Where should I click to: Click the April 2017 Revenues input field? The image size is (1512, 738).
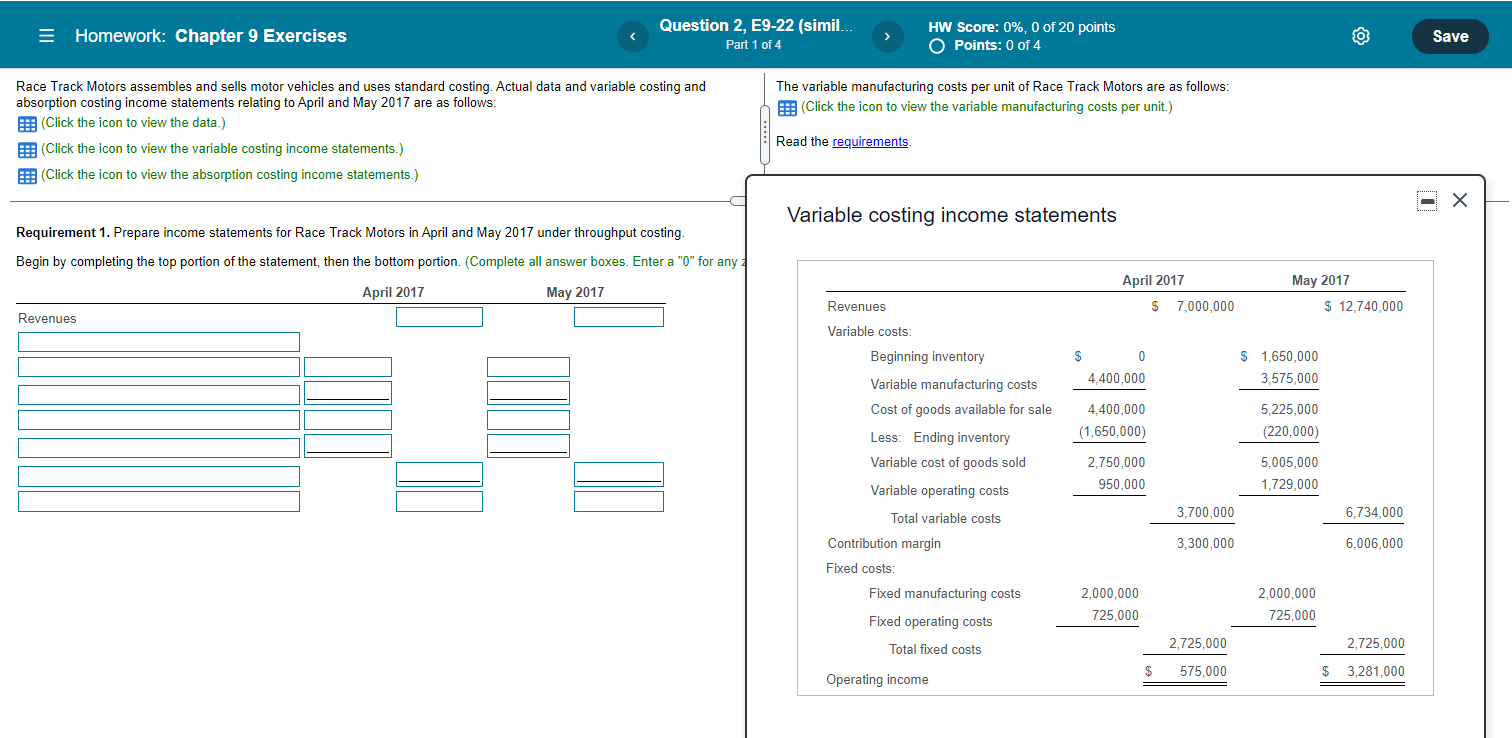pyautogui.click(x=439, y=316)
